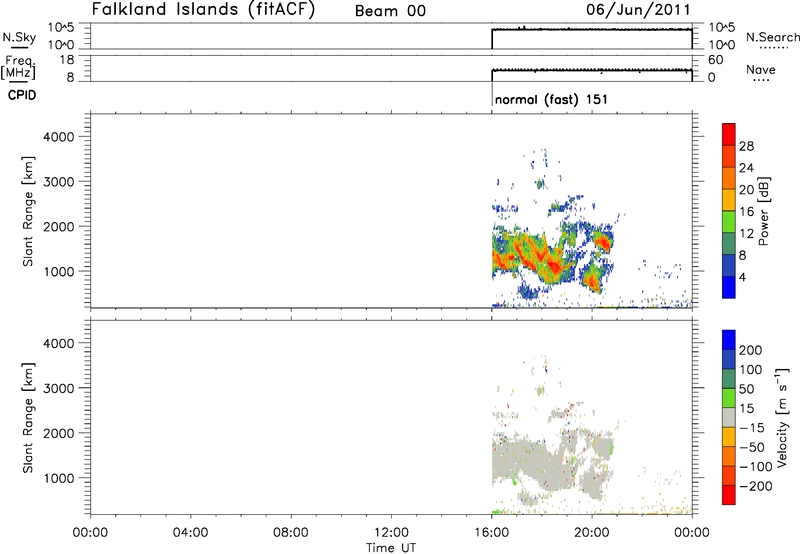
Task: Click the red bottom of the Velocity colorbar
Action: tap(729, 495)
